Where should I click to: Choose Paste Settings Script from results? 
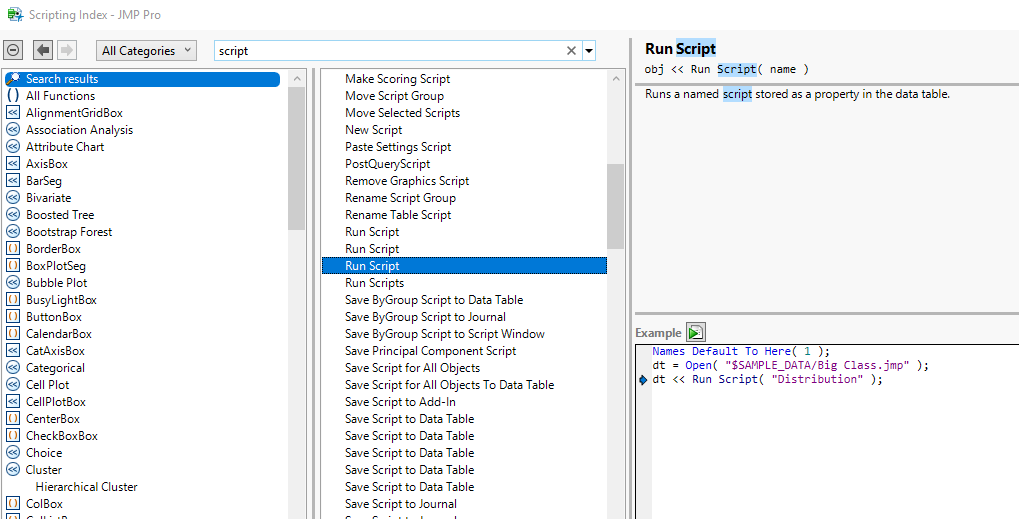[x=398, y=147]
